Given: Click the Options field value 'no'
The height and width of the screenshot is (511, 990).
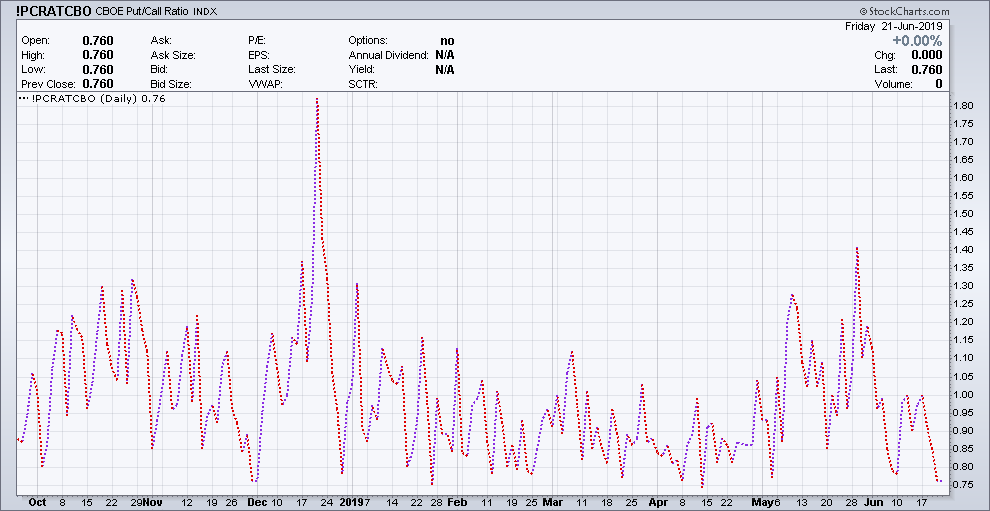Looking at the screenshot, I should (446, 40).
